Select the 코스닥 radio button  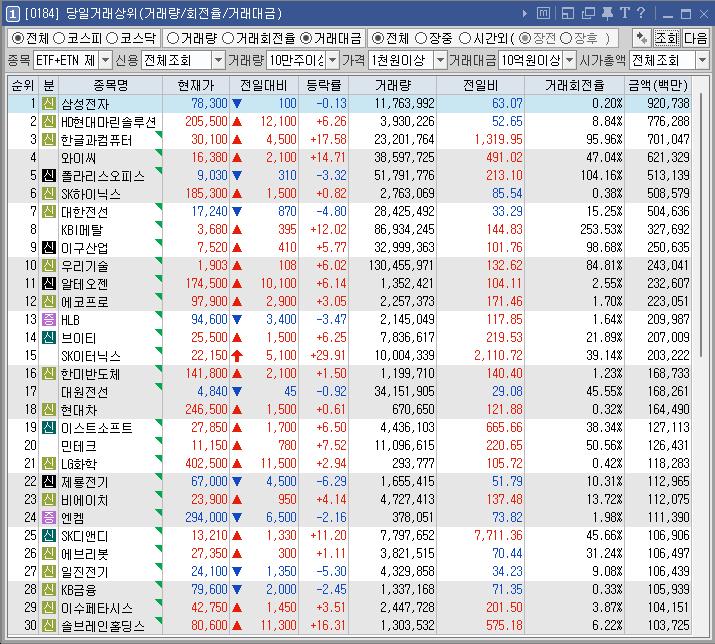[x=112, y=38]
